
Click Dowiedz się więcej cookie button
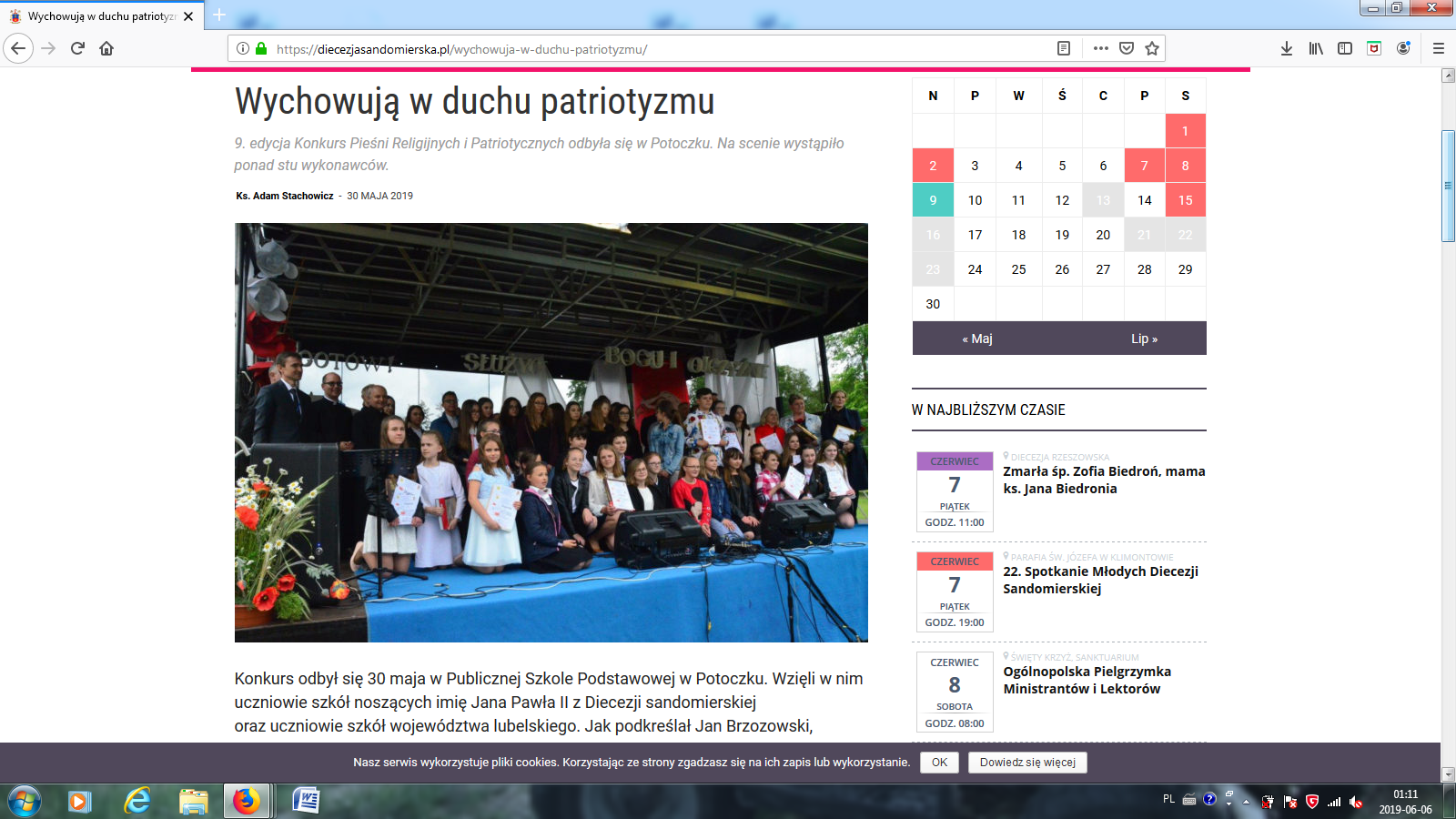pyautogui.click(x=1027, y=763)
